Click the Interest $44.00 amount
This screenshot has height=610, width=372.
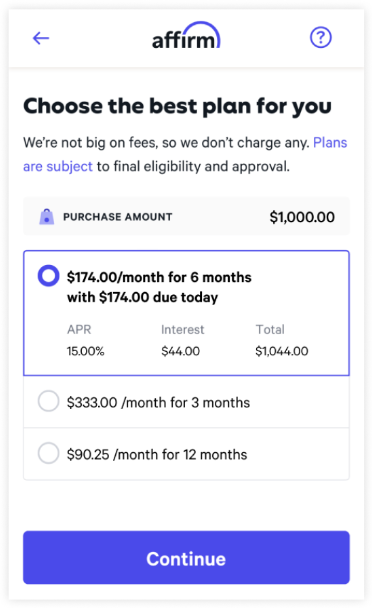tap(181, 351)
